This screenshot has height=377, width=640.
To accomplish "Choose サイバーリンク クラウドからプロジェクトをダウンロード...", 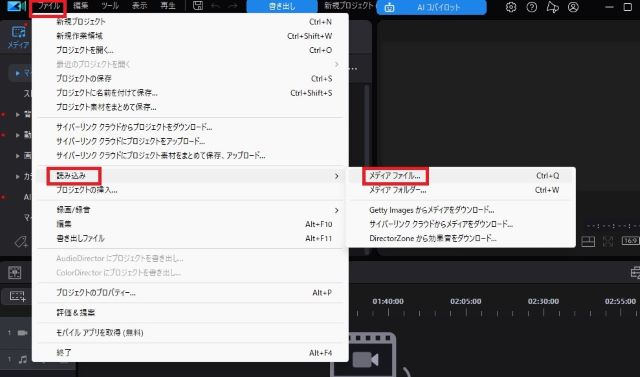I will point(190,127).
